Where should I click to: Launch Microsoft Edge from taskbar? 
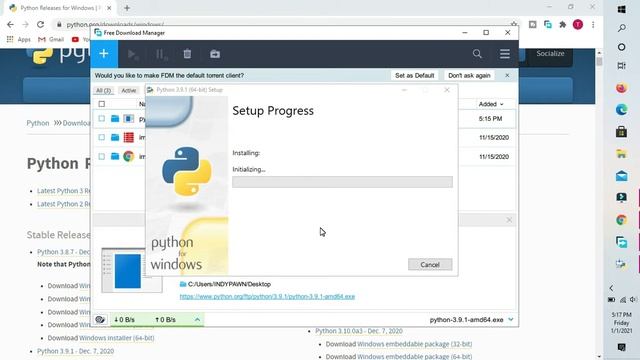pos(622,109)
